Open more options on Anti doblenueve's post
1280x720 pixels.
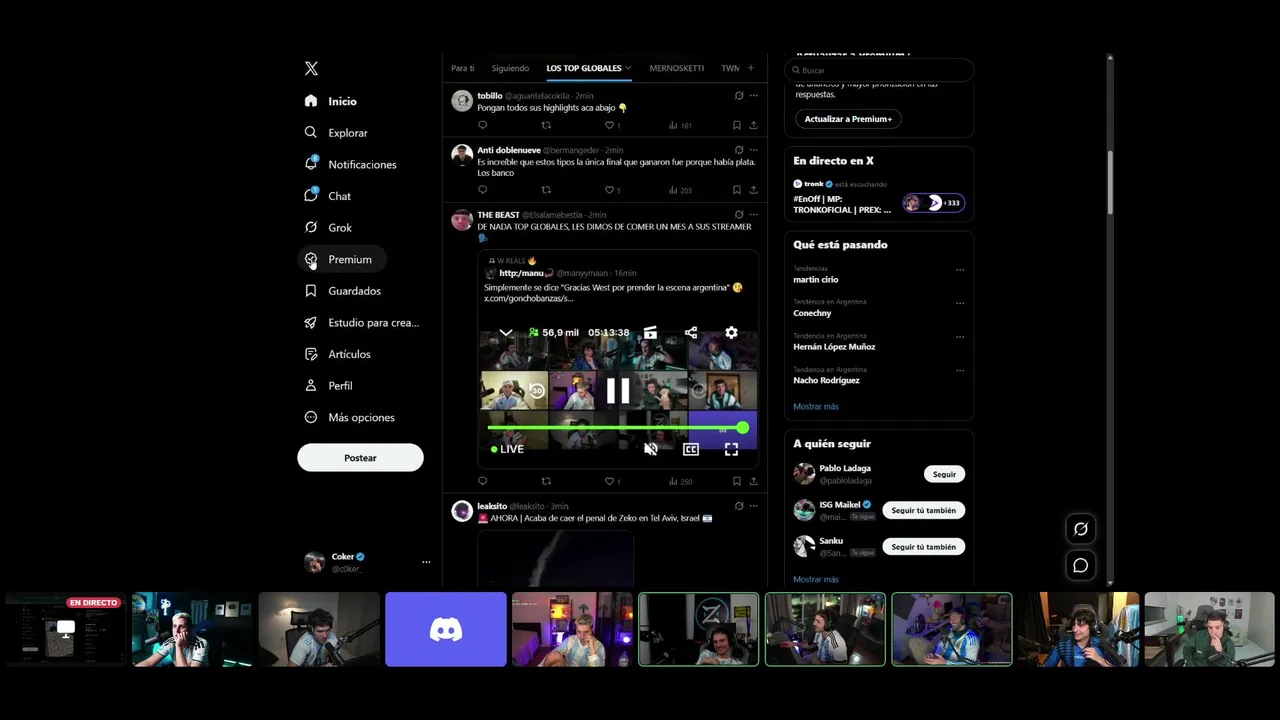(754, 150)
